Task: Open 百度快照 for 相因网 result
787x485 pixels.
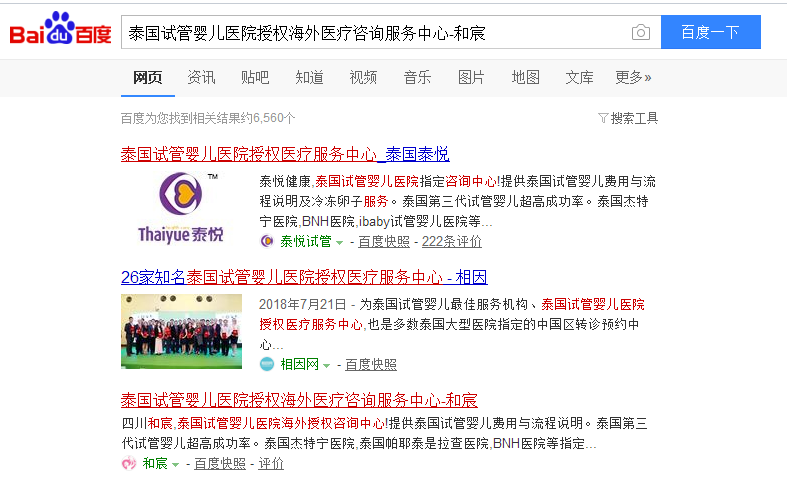Action: (371, 364)
